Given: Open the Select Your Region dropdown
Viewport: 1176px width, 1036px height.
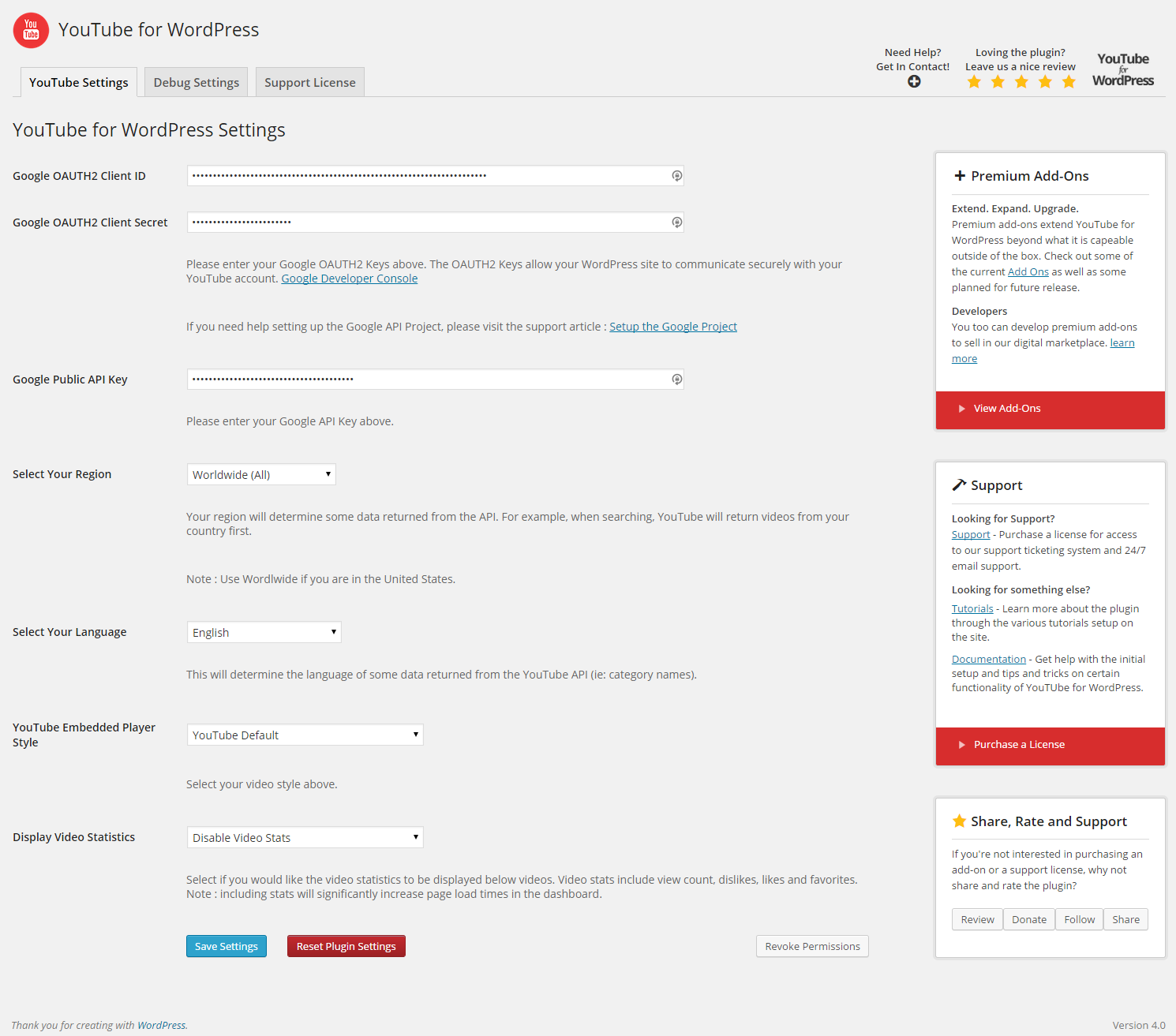Looking at the screenshot, I should coord(261,474).
